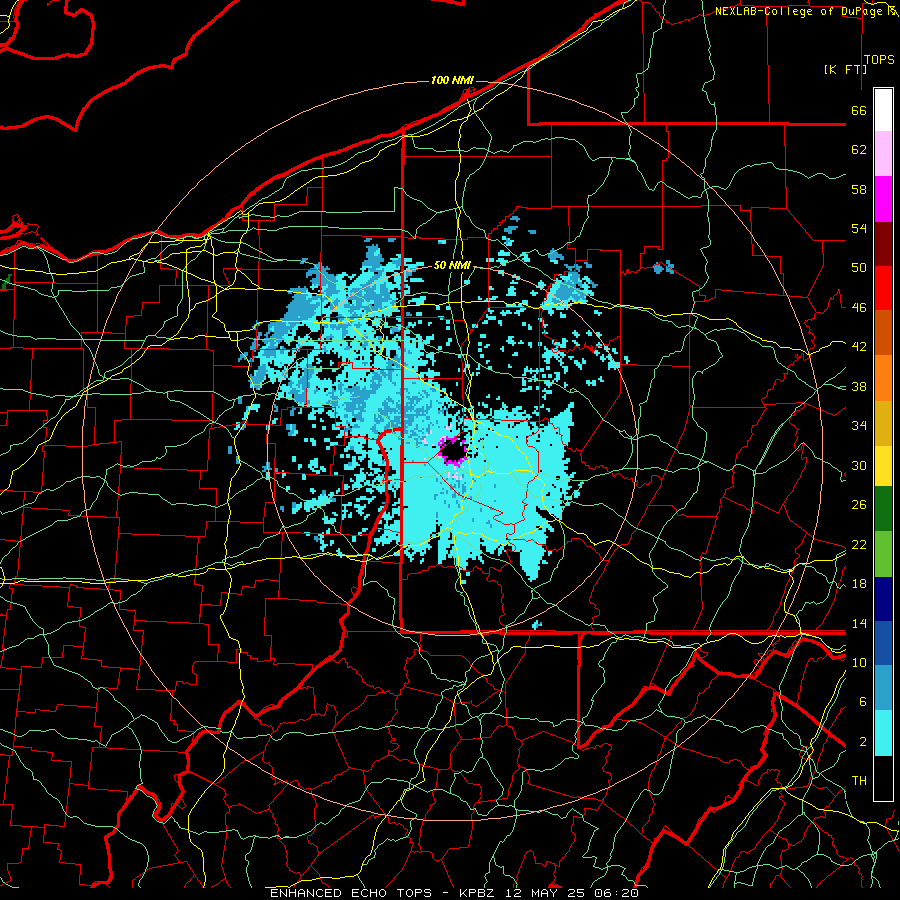Click the legend value '22'
This screenshot has height=900, width=900.
859,544
